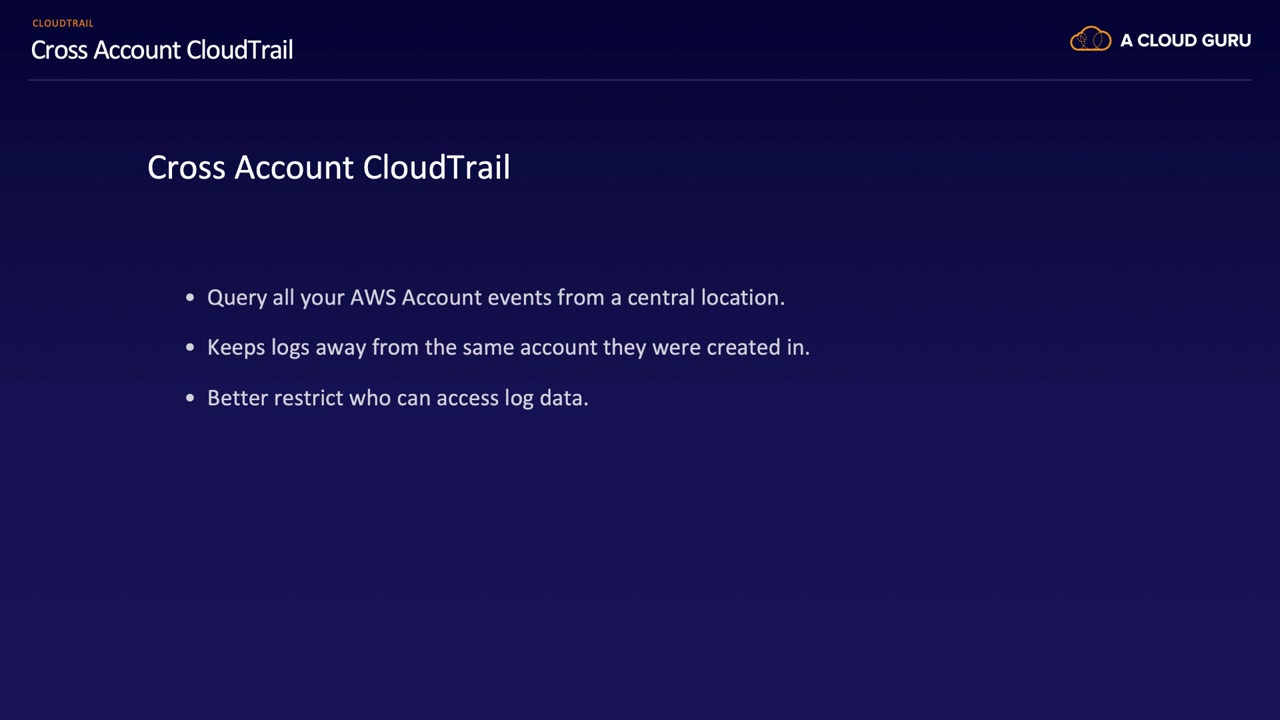Click the horizontal divider line below the header

640,79
